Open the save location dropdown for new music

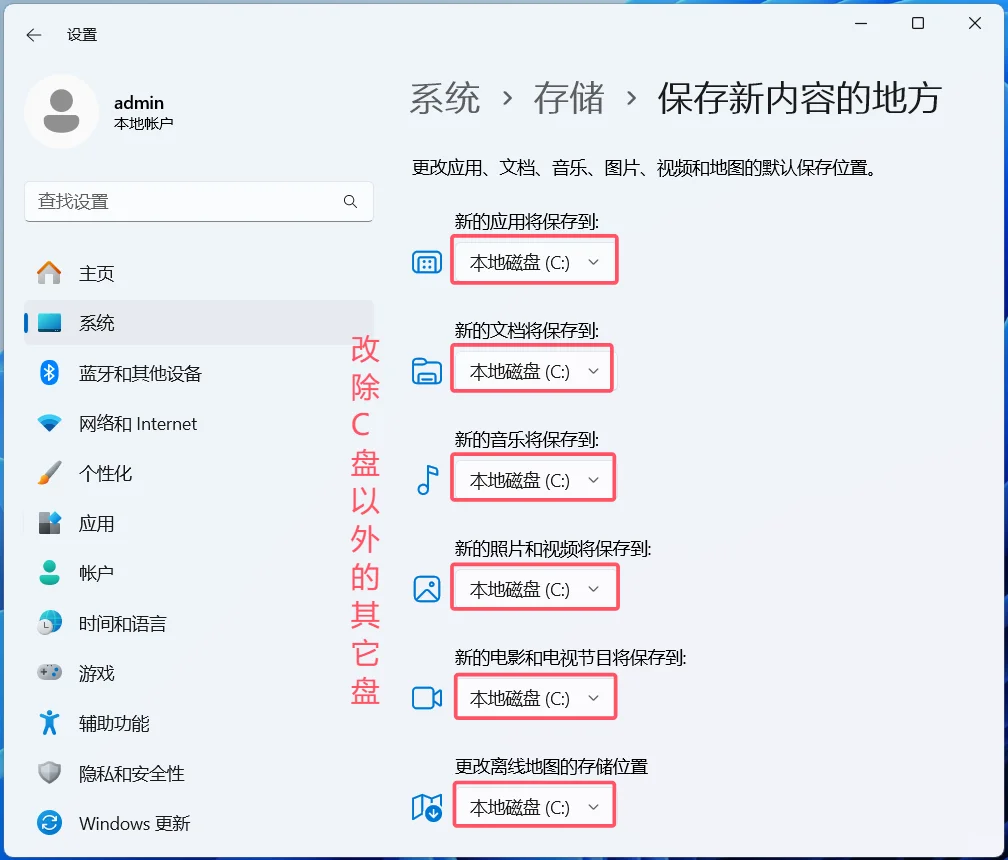coord(533,479)
